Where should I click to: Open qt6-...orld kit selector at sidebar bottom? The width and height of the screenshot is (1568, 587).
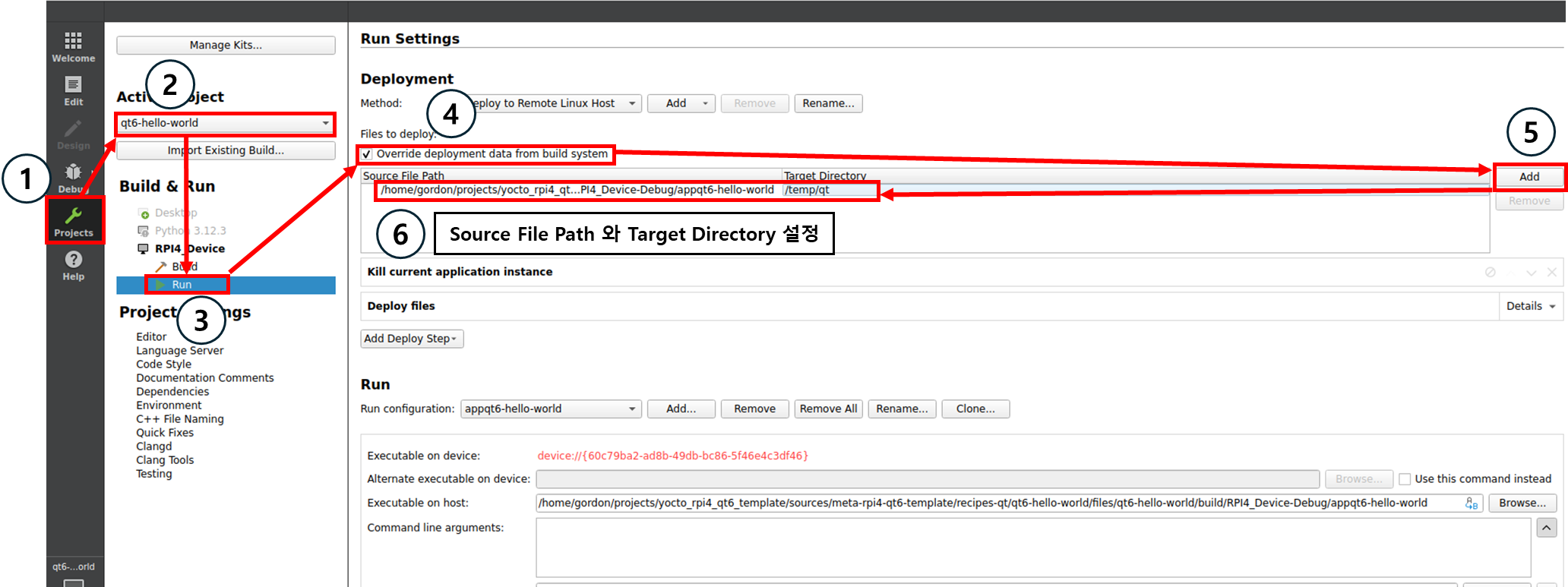tap(74, 573)
